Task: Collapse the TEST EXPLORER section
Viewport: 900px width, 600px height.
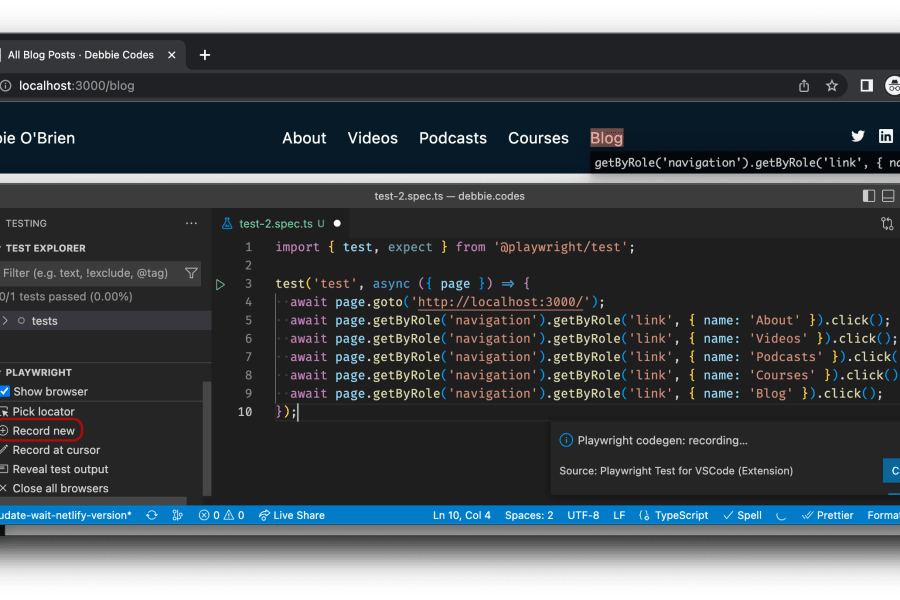Action: pyautogui.click(x=43, y=248)
